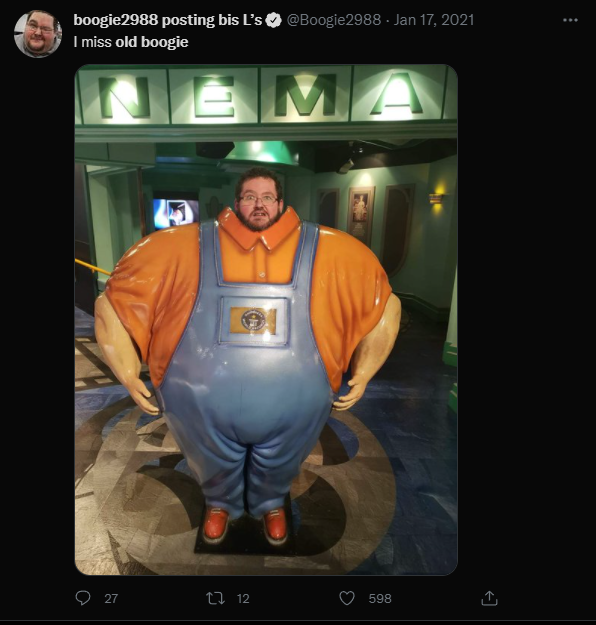Click the reply speech bubble icon
Screen dimensions: 596x625
click(83, 598)
